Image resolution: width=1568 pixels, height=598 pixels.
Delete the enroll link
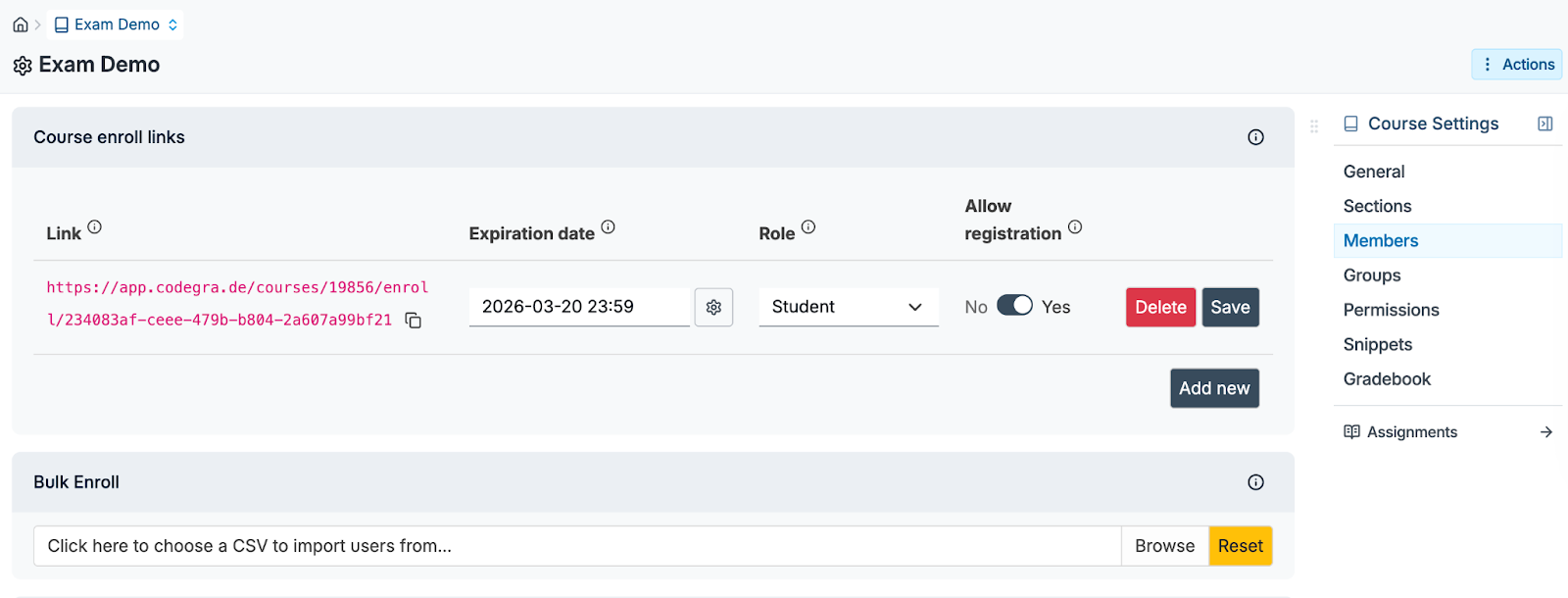(1160, 307)
